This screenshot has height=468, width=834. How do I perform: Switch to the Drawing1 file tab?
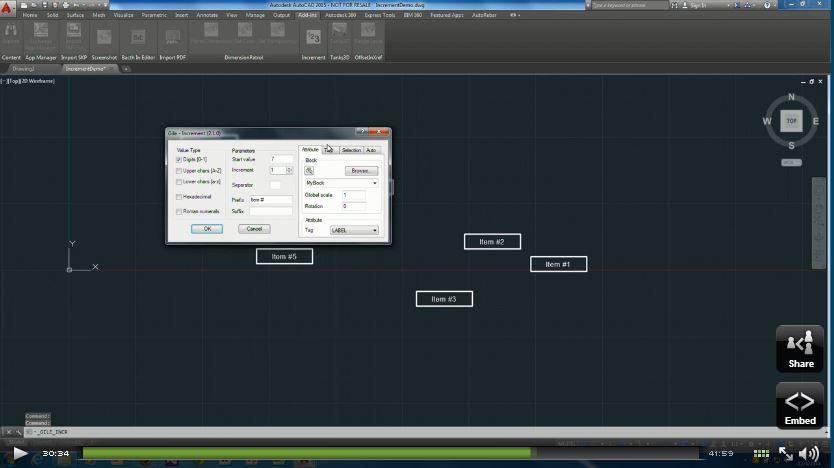(x=23, y=69)
